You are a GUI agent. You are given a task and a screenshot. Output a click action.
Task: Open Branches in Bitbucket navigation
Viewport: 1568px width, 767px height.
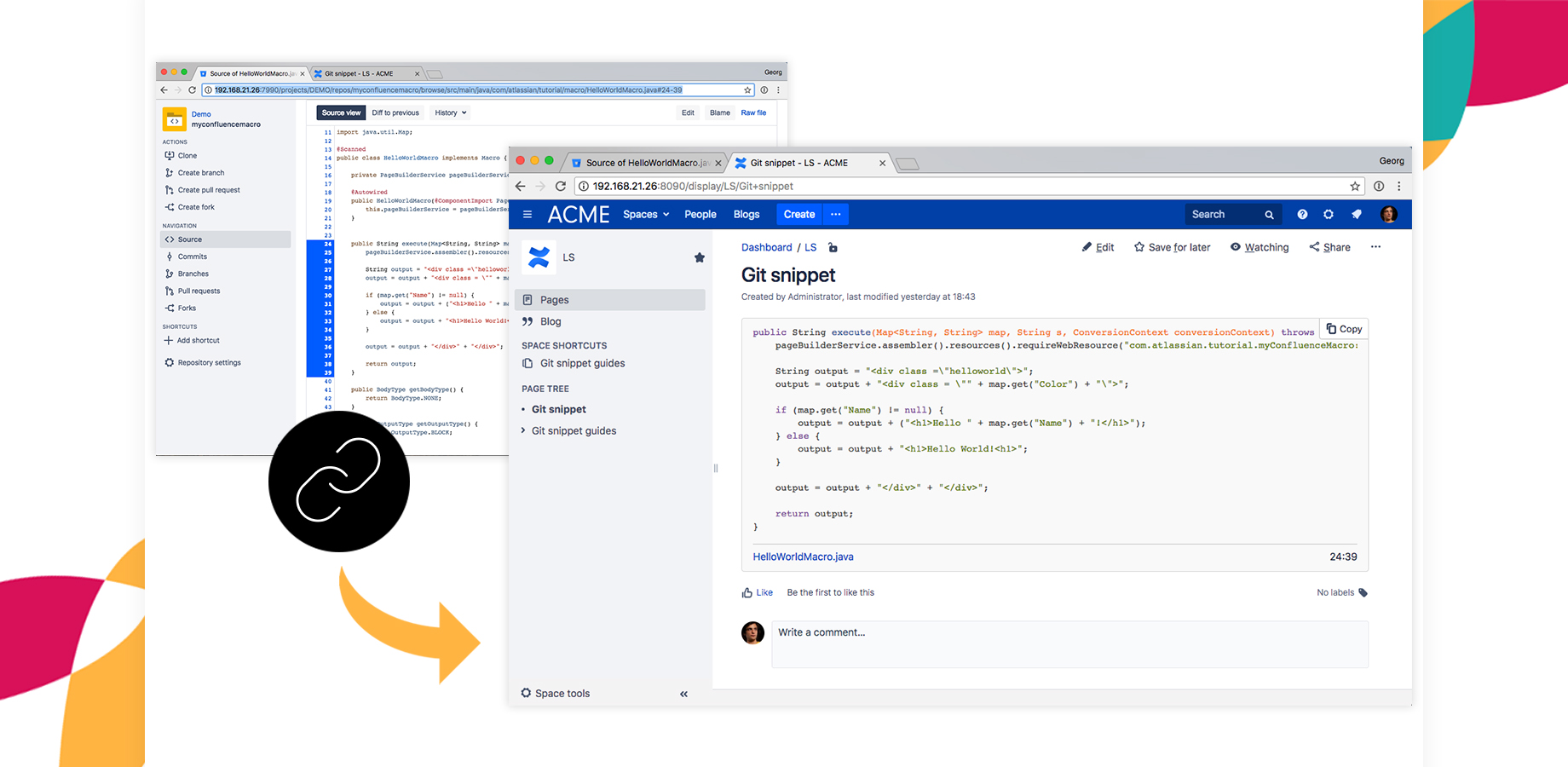point(187,274)
